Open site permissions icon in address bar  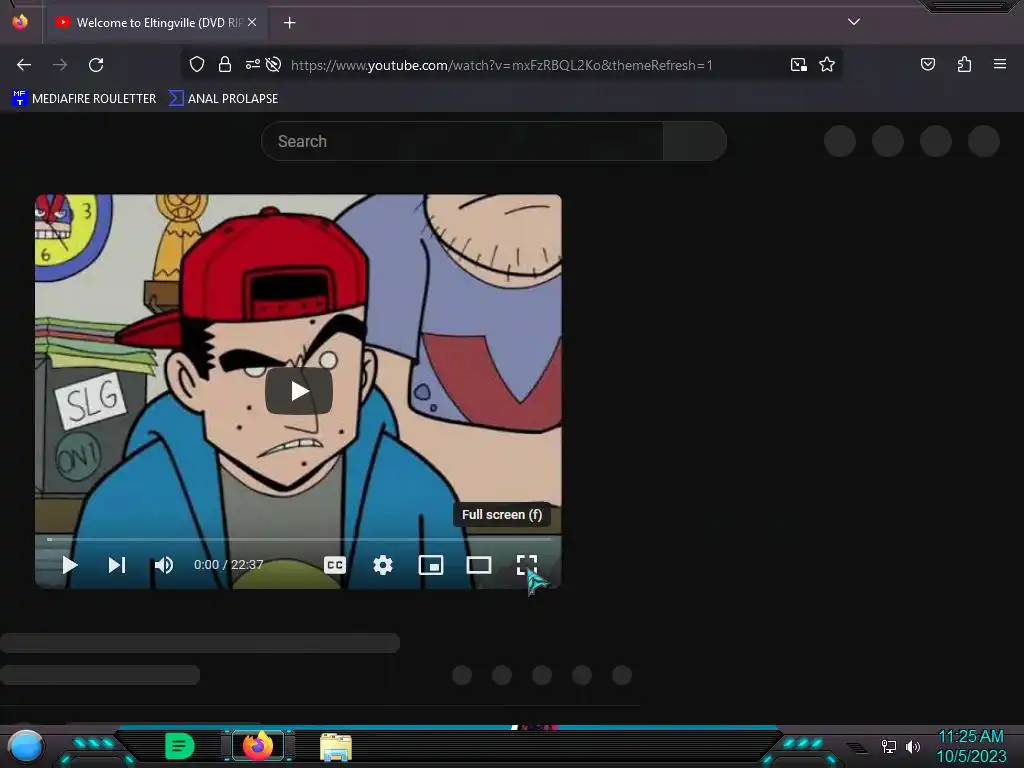pyautogui.click(x=252, y=65)
